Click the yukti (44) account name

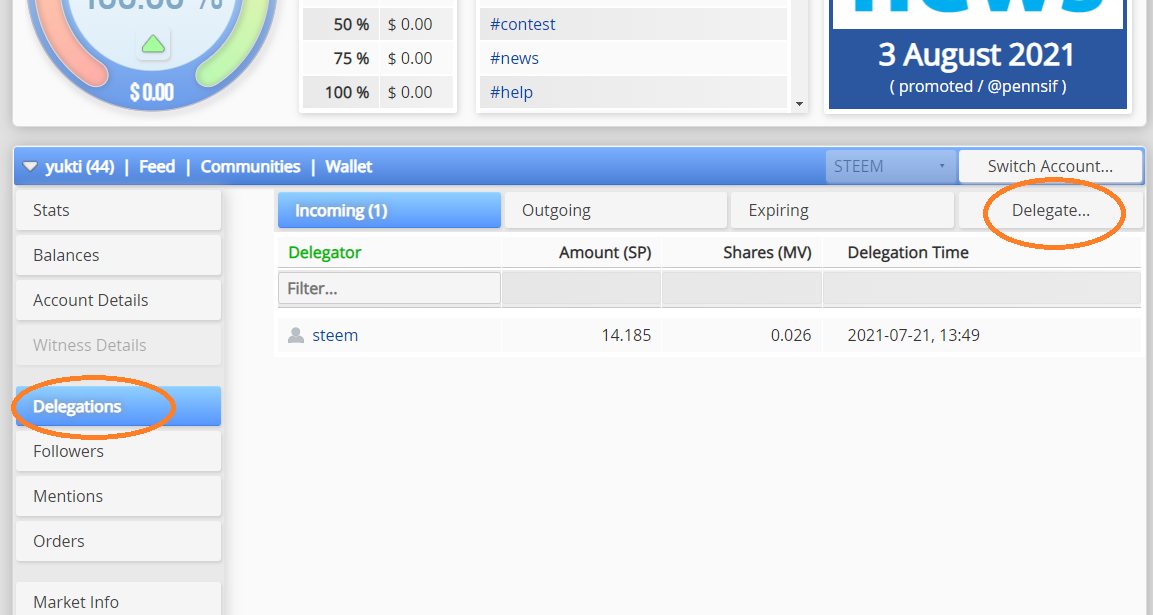pos(79,167)
